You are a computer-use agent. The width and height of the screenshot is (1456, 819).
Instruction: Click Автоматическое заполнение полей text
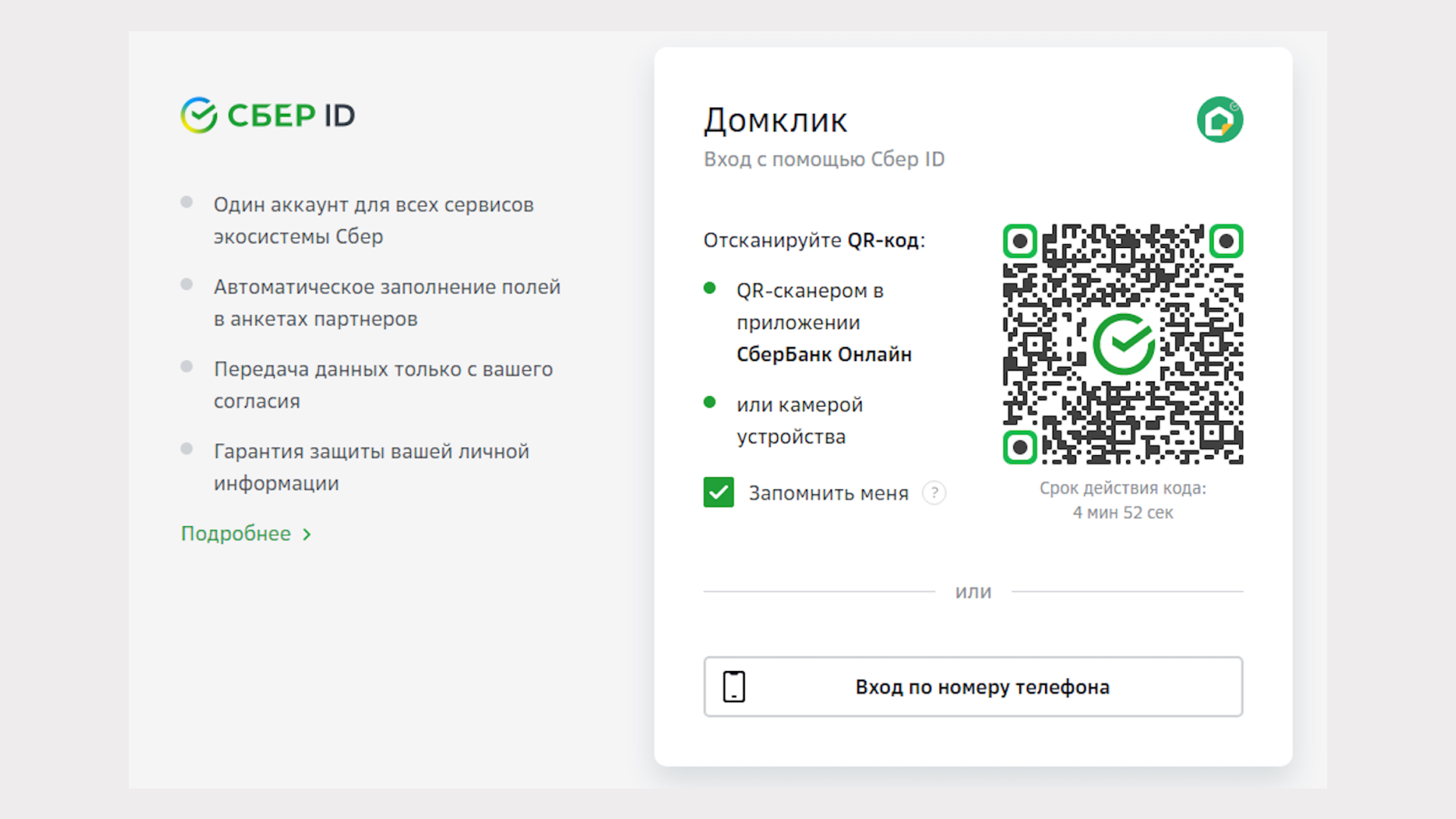point(388,303)
